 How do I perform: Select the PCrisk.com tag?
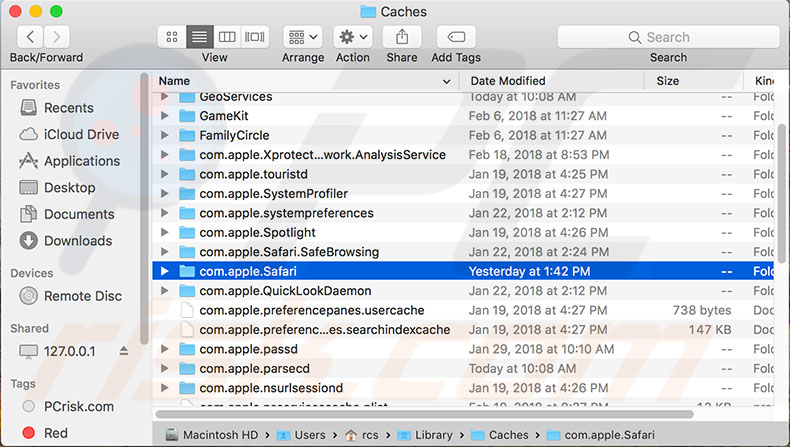click(69, 407)
